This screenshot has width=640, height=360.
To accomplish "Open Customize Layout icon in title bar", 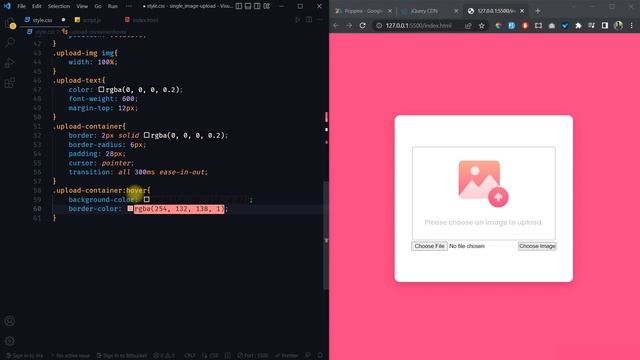I will (x=267, y=6).
